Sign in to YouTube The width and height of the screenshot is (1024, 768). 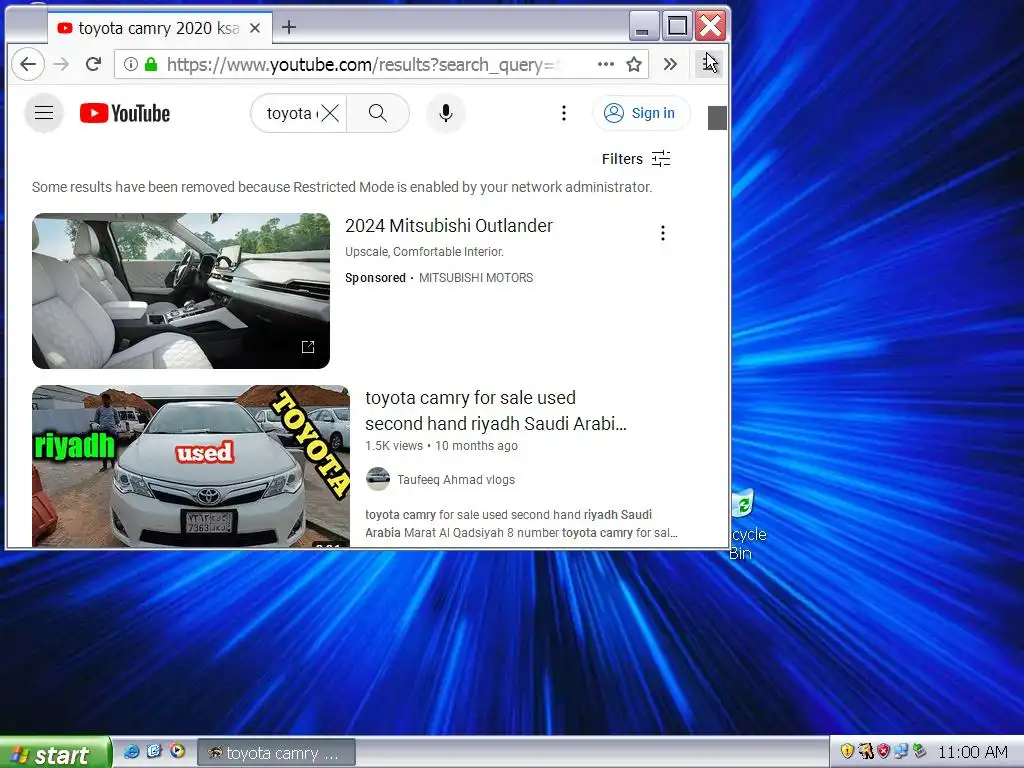tap(641, 113)
